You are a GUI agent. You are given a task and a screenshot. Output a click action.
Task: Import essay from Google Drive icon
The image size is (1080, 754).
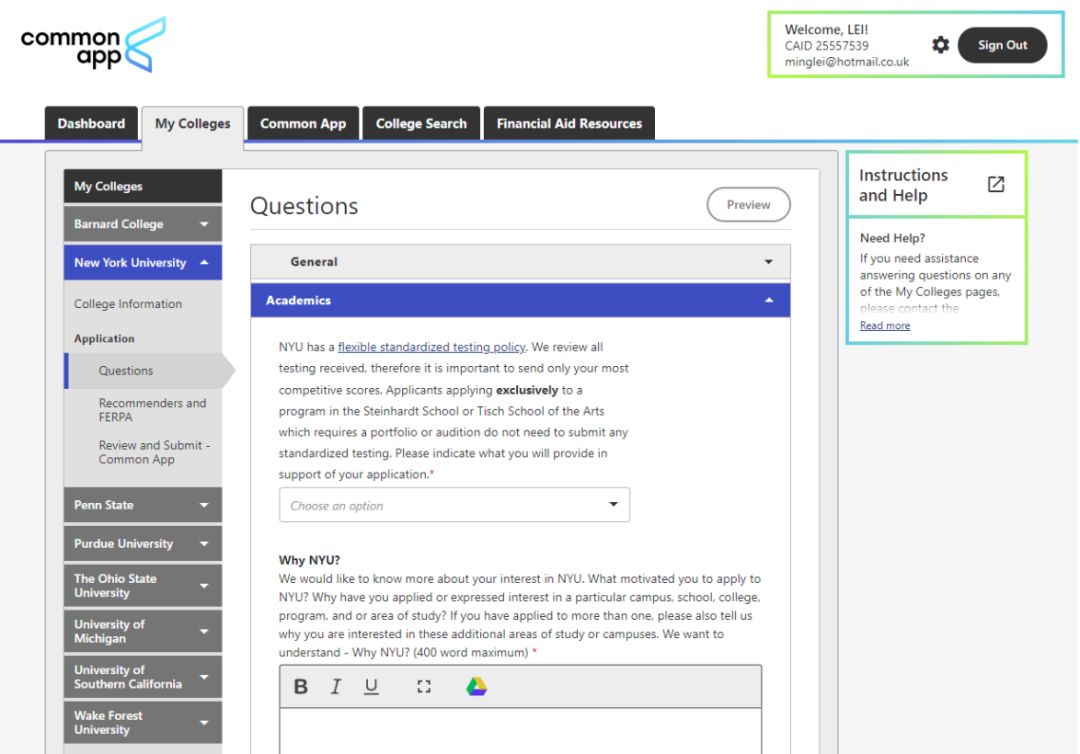(477, 687)
